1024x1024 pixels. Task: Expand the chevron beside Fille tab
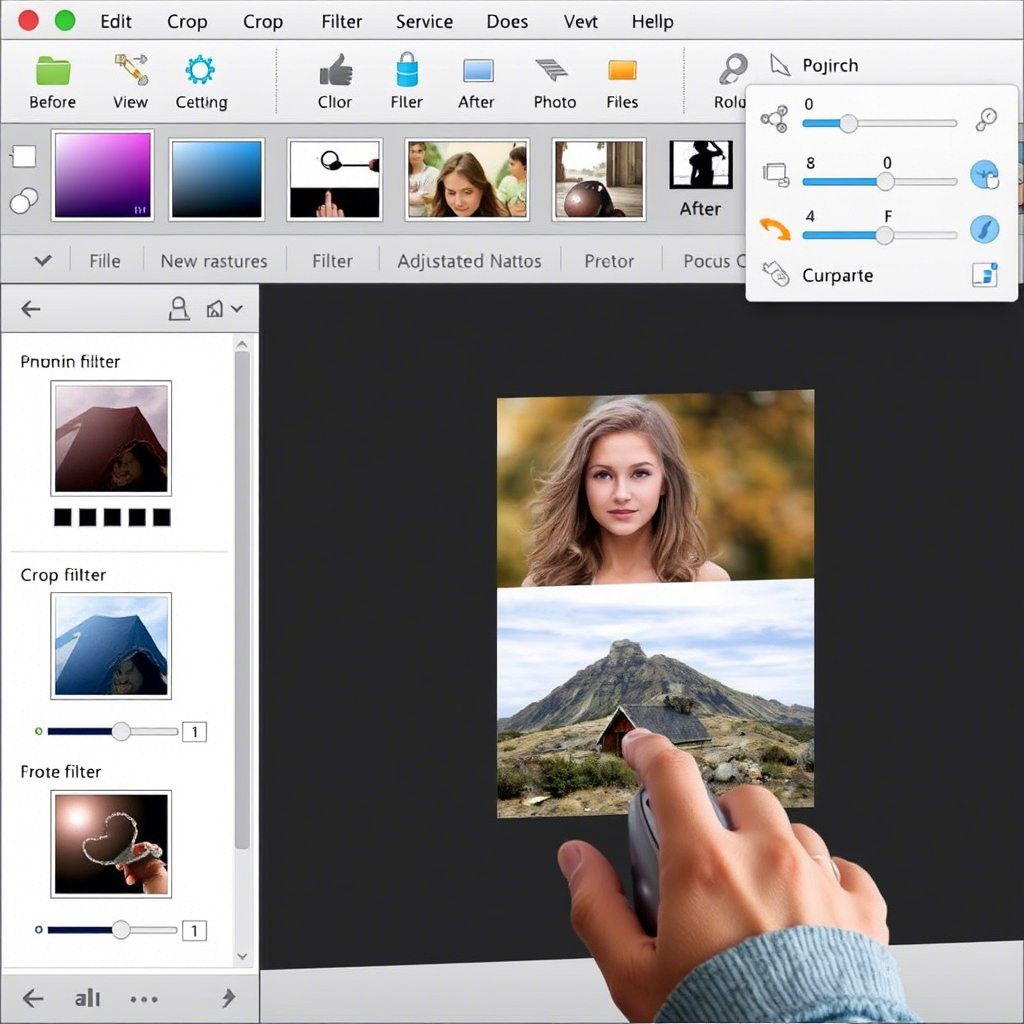[x=43, y=261]
